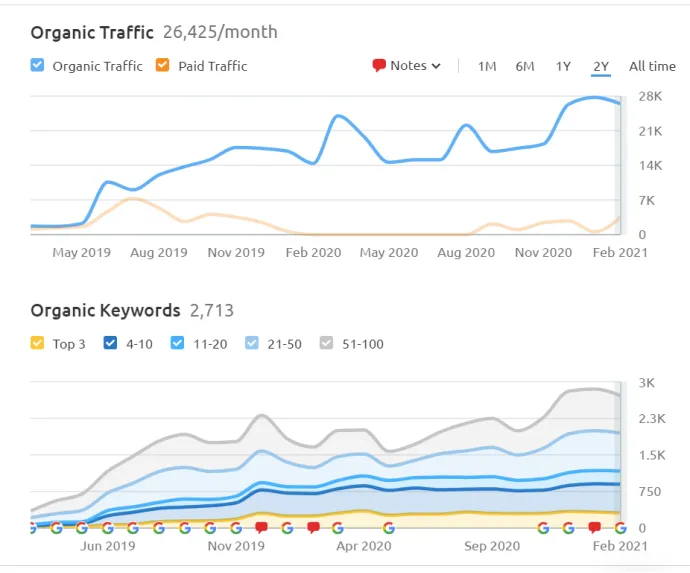Click the Google update icon at Feb 2021
Viewport: 690px width, 573px height.
click(620, 527)
